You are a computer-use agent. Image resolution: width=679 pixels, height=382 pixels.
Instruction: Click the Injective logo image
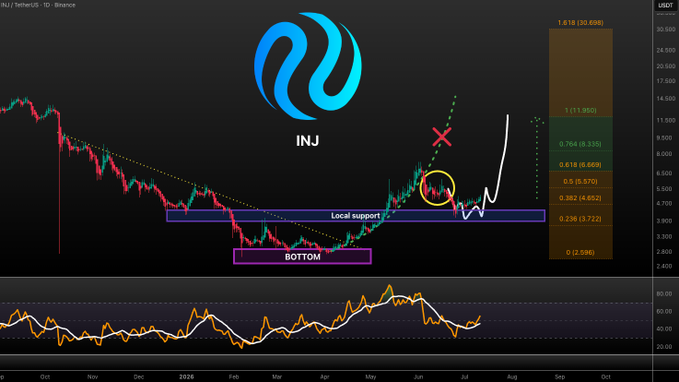308,66
